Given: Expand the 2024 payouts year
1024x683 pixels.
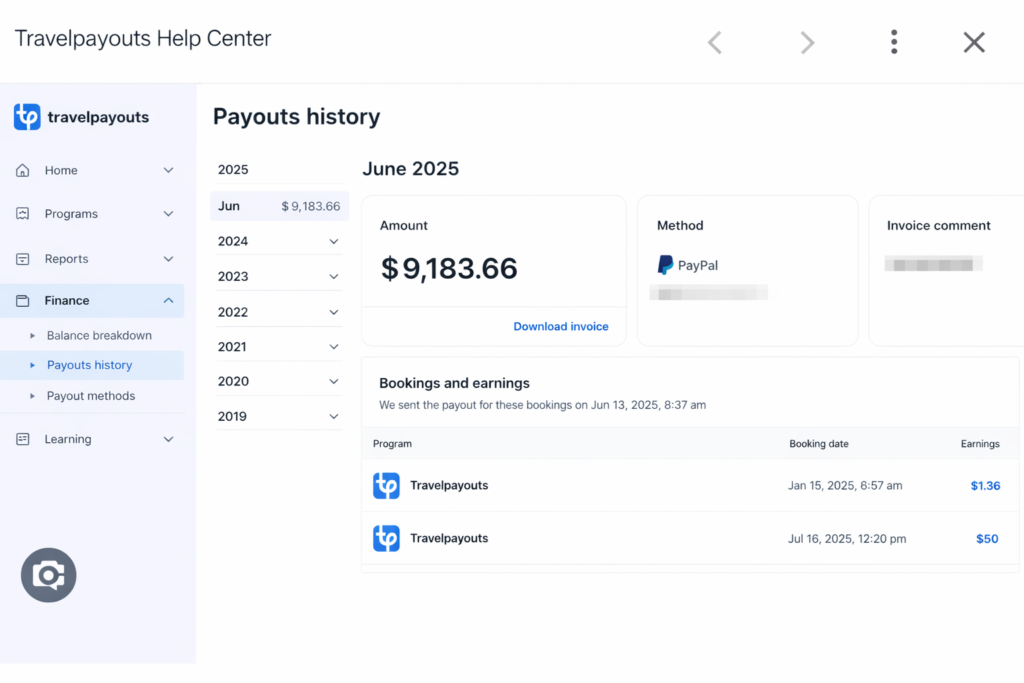Looking at the screenshot, I should [x=334, y=242].
